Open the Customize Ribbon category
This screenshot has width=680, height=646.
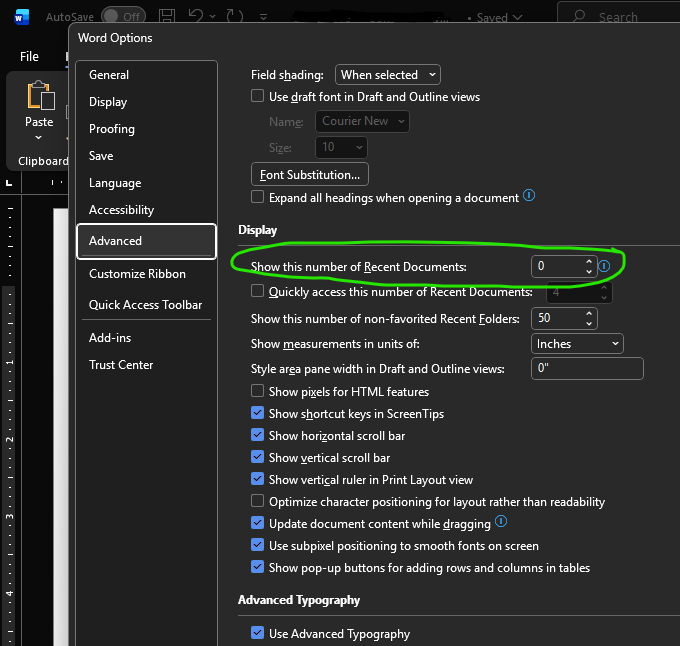click(x=147, y=274)
